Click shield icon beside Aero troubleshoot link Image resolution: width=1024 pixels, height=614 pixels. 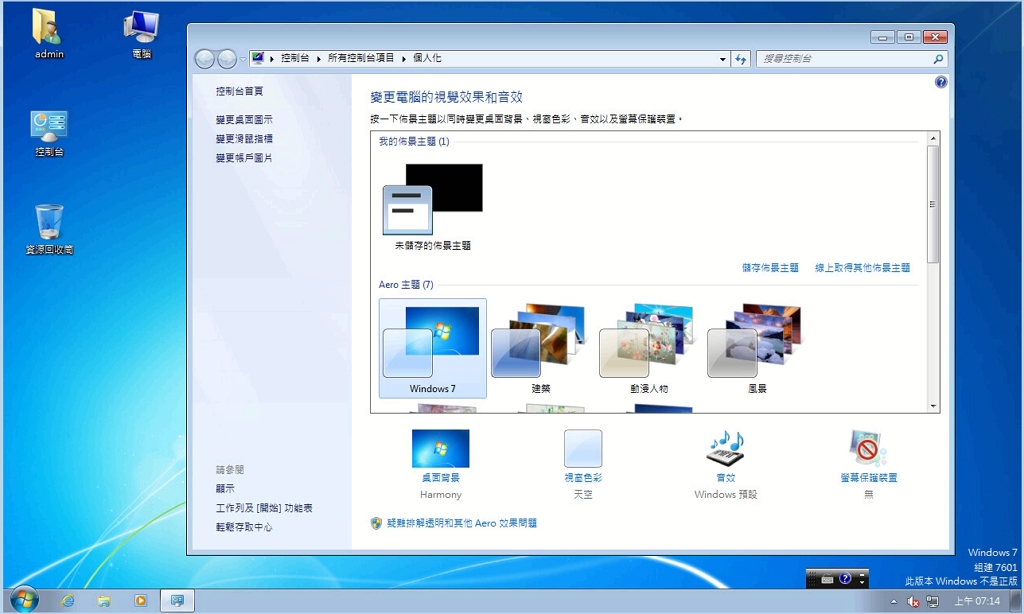click(376, 523)
